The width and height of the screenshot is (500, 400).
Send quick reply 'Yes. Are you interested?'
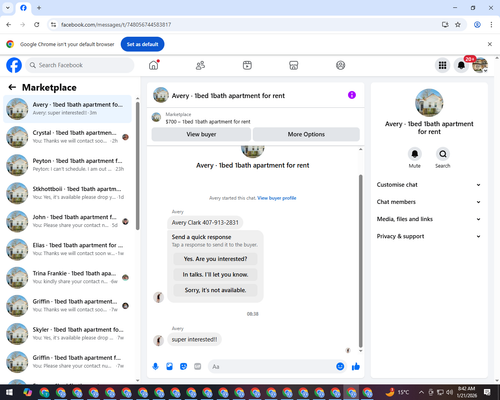pyautogui.click(x=215, y=259)
